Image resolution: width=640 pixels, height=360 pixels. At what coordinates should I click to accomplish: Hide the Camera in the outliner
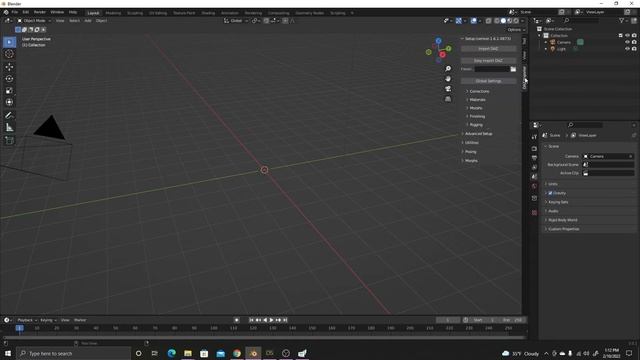[627, 42]
